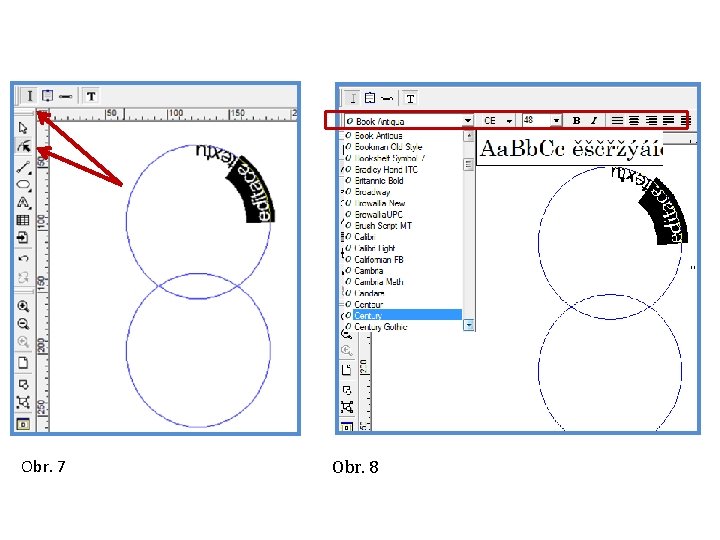Viewport: 720px width, 540px height.
Task: Select the shape edit tool in Obr. 7
Action: tap(23, 146)
